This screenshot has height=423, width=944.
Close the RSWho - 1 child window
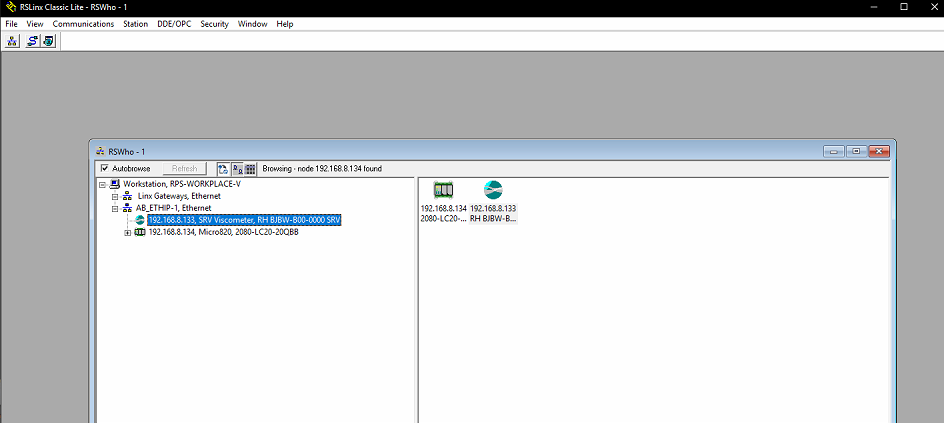pyautogui.click(x=879, y=151)
